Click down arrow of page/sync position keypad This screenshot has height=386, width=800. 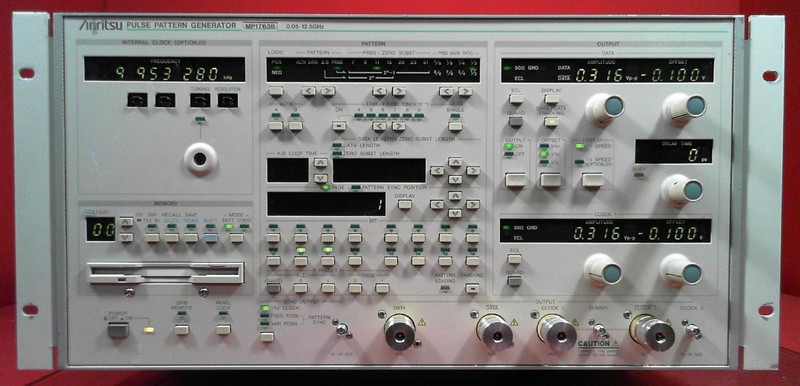pyautogui.click(x=455, y=213)
